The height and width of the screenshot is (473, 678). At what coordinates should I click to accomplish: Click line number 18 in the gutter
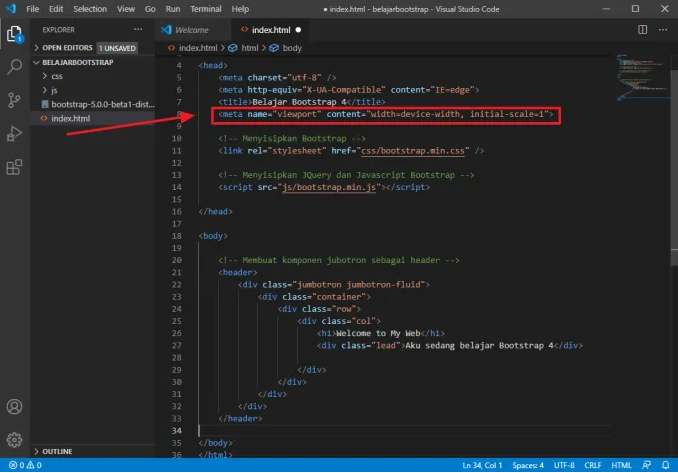(176, 236)
